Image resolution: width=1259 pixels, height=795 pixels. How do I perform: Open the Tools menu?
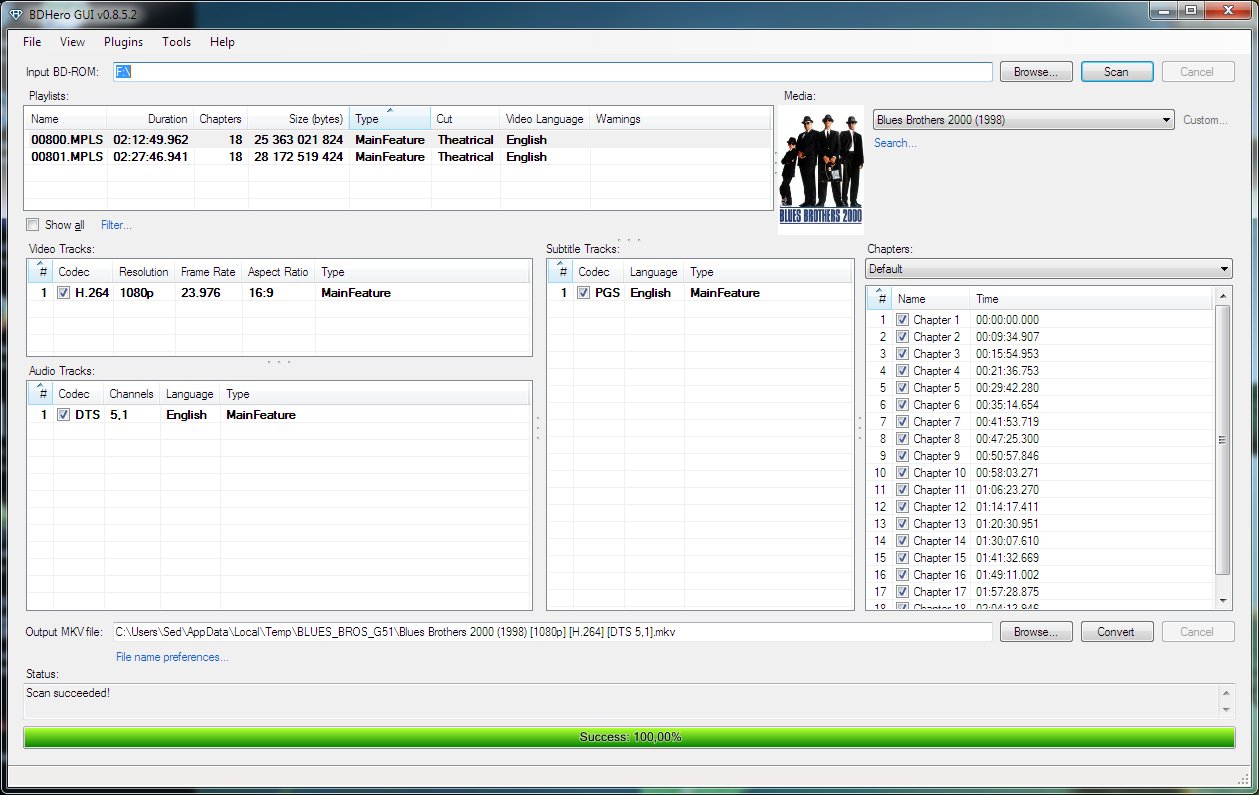click(x=177, y=42)
